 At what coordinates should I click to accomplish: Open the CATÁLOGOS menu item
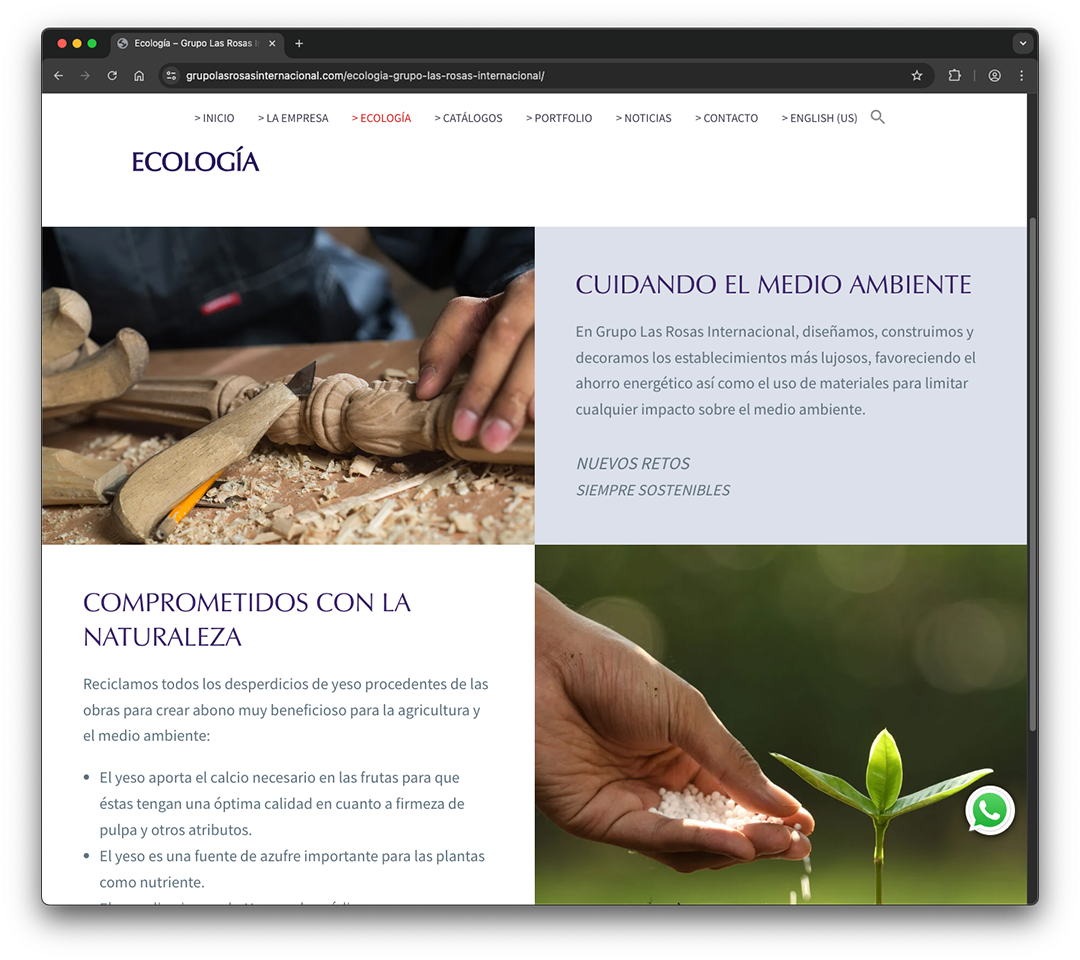[x=468, y=118]
